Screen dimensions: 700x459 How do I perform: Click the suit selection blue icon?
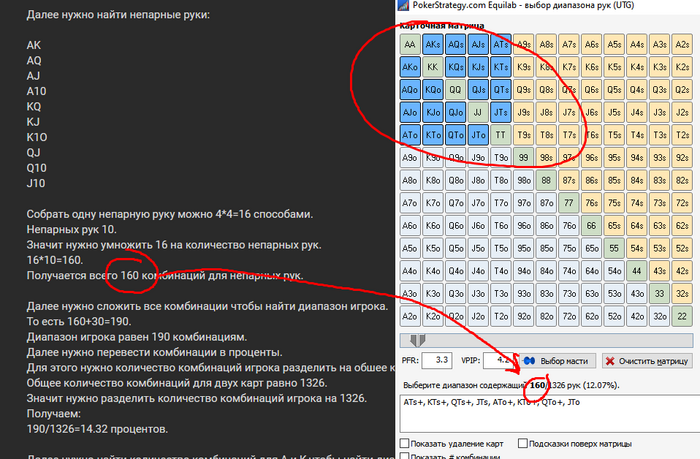click(x=529, y=361)
